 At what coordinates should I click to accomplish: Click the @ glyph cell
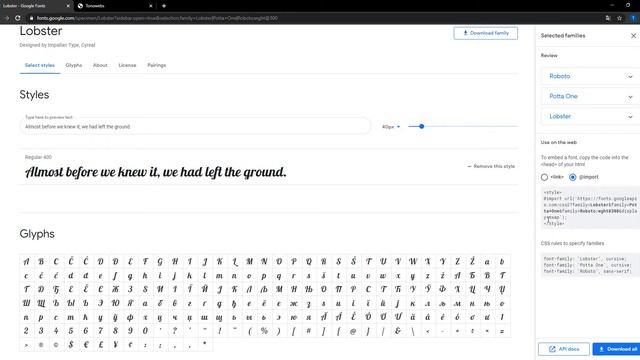[x=353, y=331]
